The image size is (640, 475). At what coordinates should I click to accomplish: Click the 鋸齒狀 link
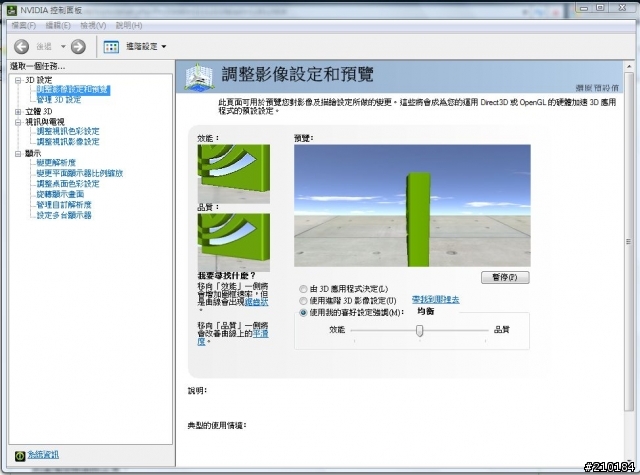pos(256,302)
